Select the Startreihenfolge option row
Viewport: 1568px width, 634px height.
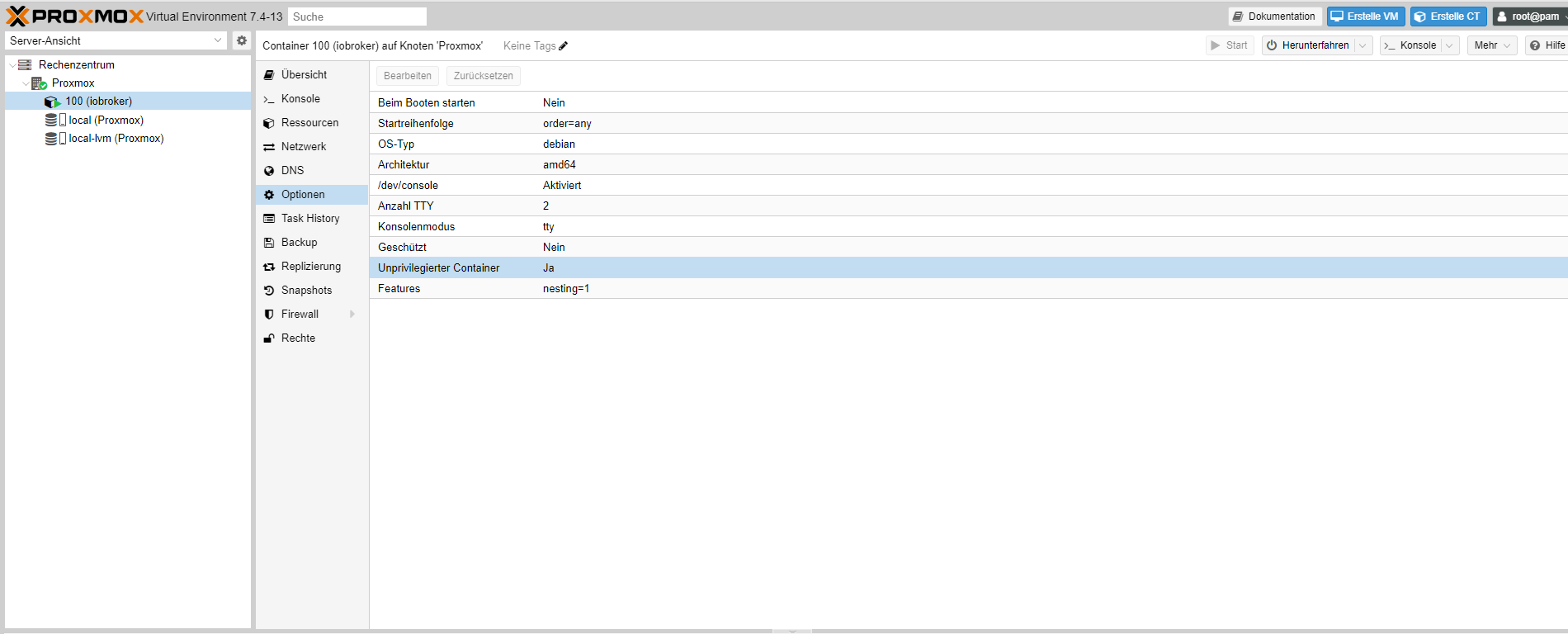[969, 124]
